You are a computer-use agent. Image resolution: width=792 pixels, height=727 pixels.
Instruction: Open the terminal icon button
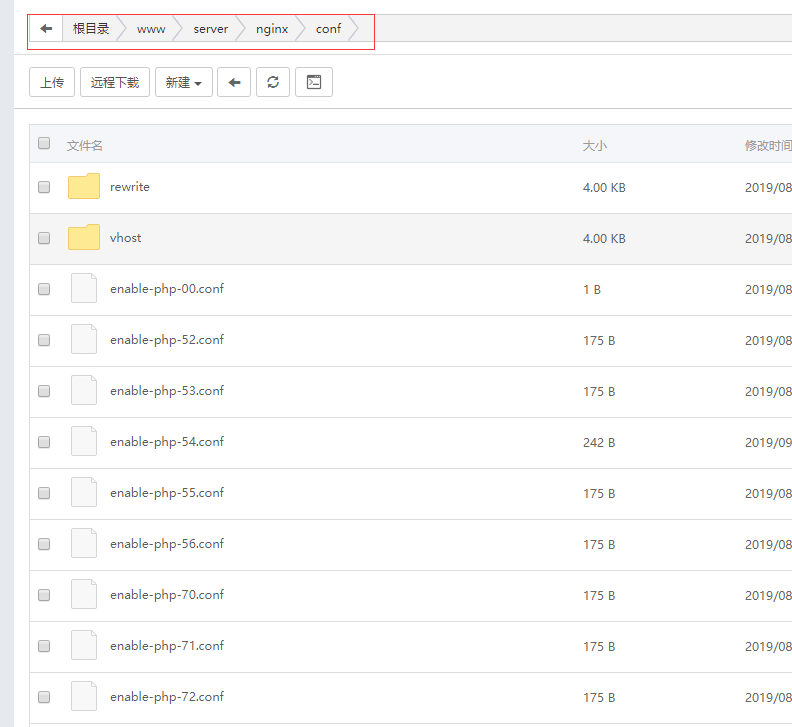click(314, 83)
